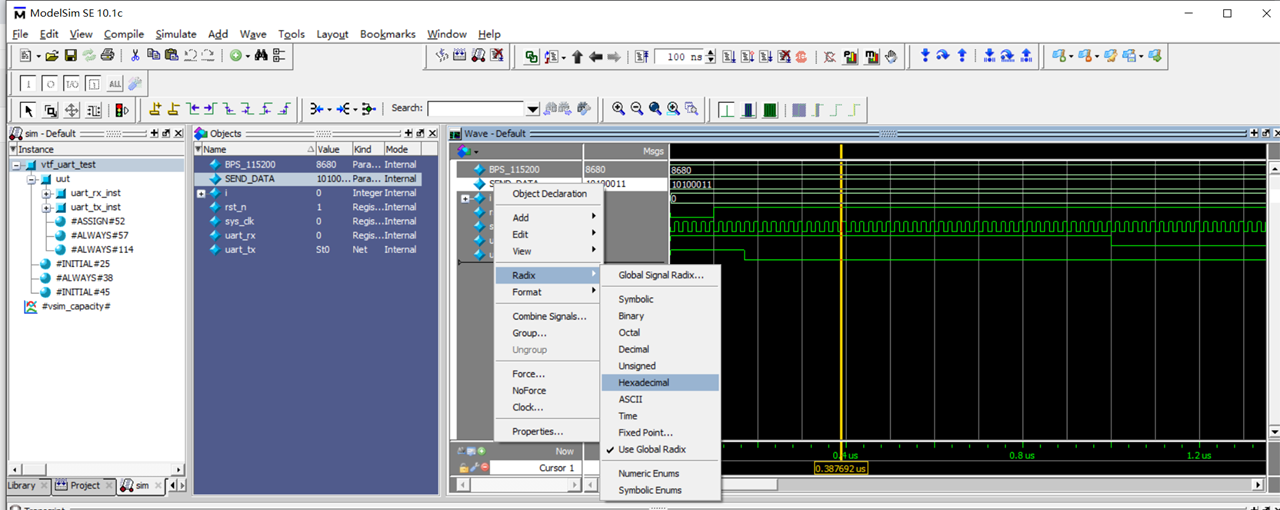Toggle the Use Global Radix option
The width and height of the screenshot is (1280, 510).
click(652, 450)
